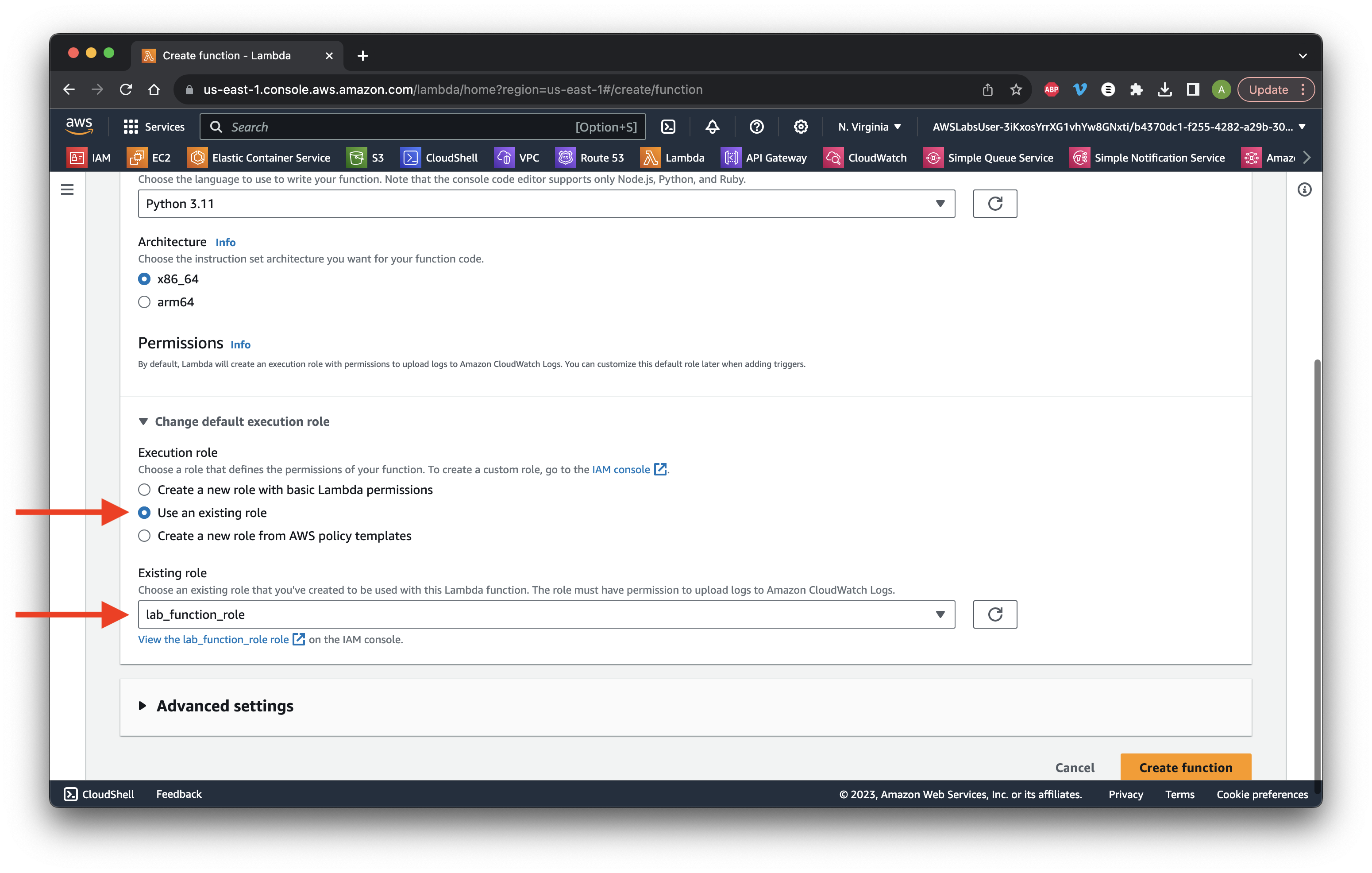Open the Services grid menu
Screen dimensions: 1372x873
(154, 127)
